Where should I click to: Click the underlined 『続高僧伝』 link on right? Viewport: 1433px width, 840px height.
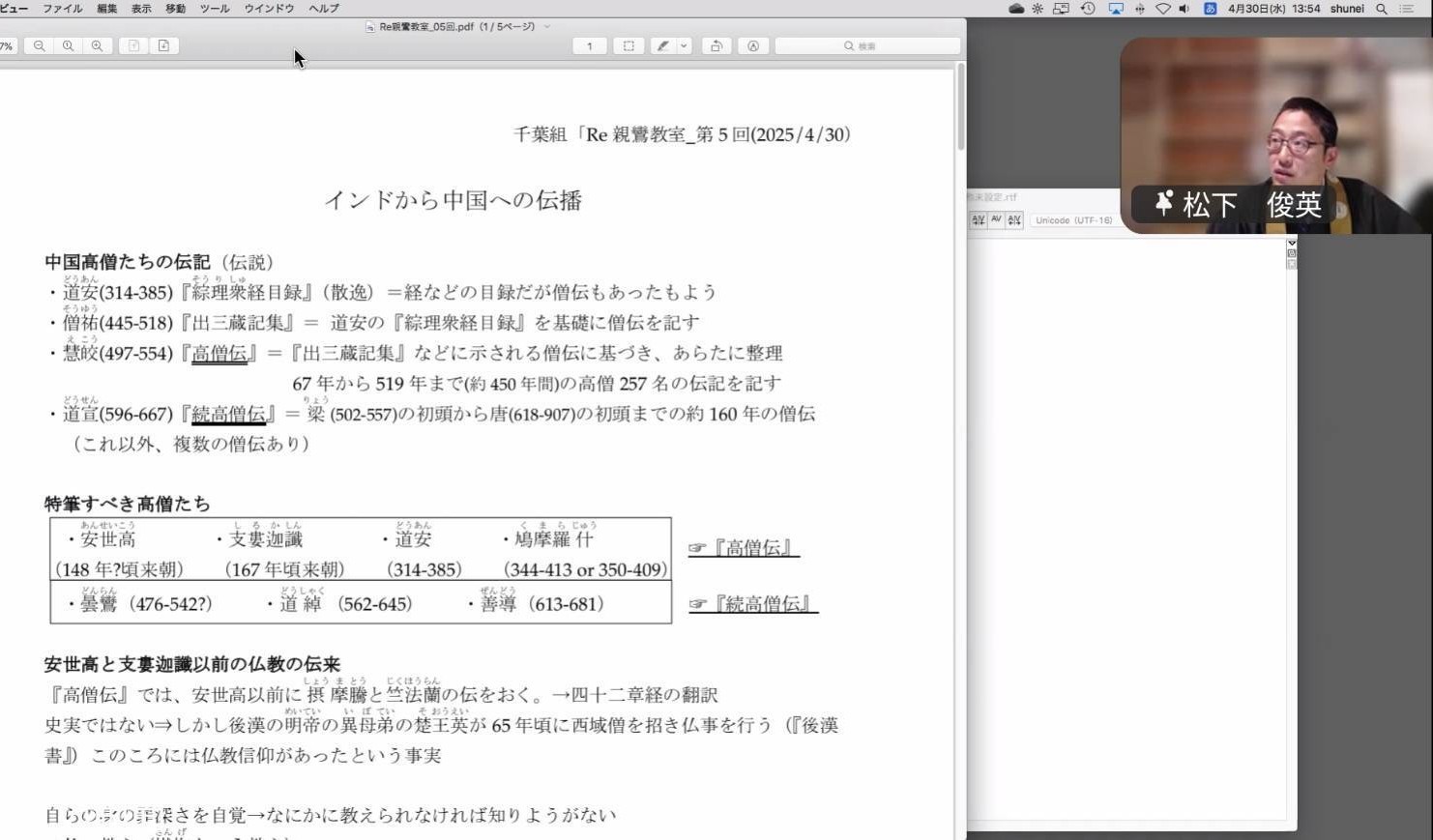(753, 604)
